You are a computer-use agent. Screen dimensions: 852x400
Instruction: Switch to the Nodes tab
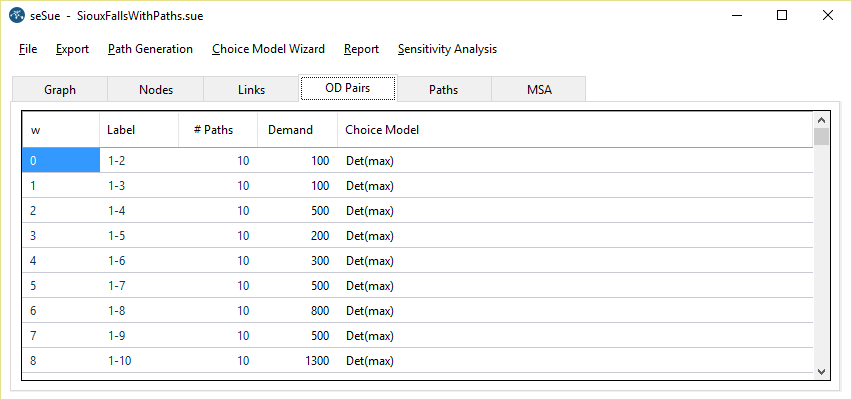pyautogui.click(x=156, y=90)
